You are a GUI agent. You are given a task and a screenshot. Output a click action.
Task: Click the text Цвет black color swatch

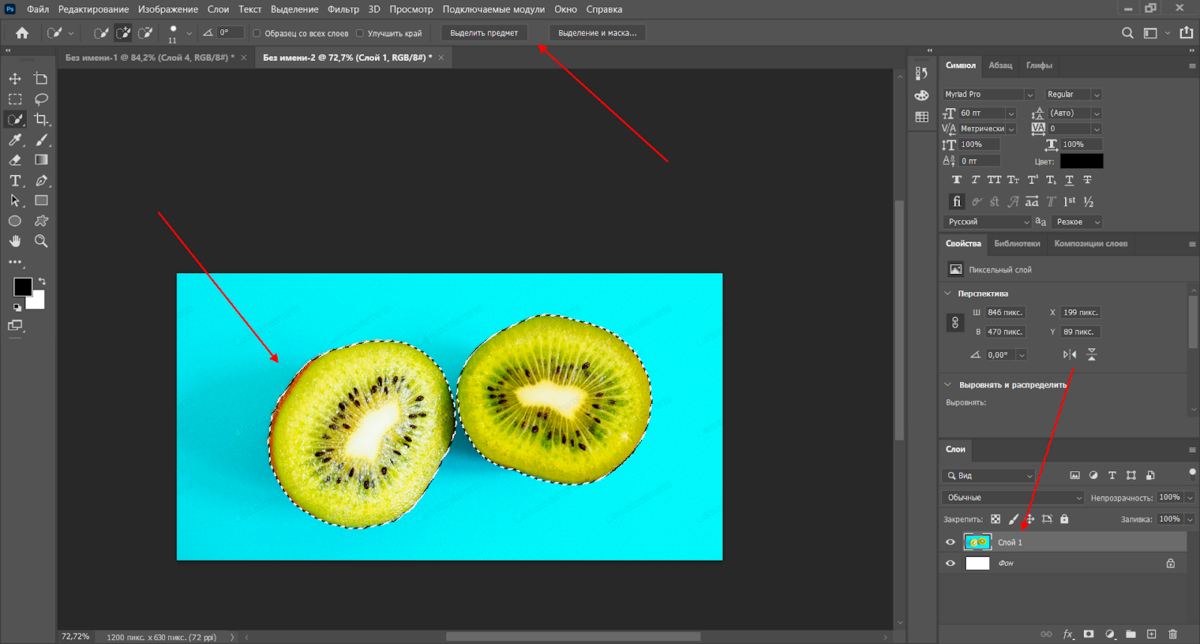point(1081,160)
